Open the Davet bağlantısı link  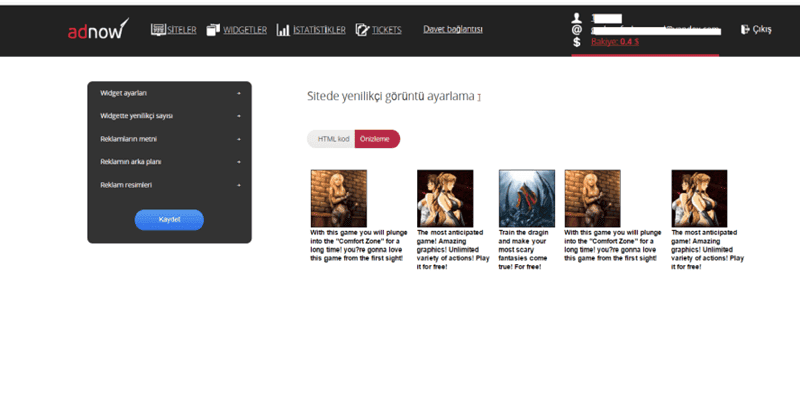tap(453, 29)
